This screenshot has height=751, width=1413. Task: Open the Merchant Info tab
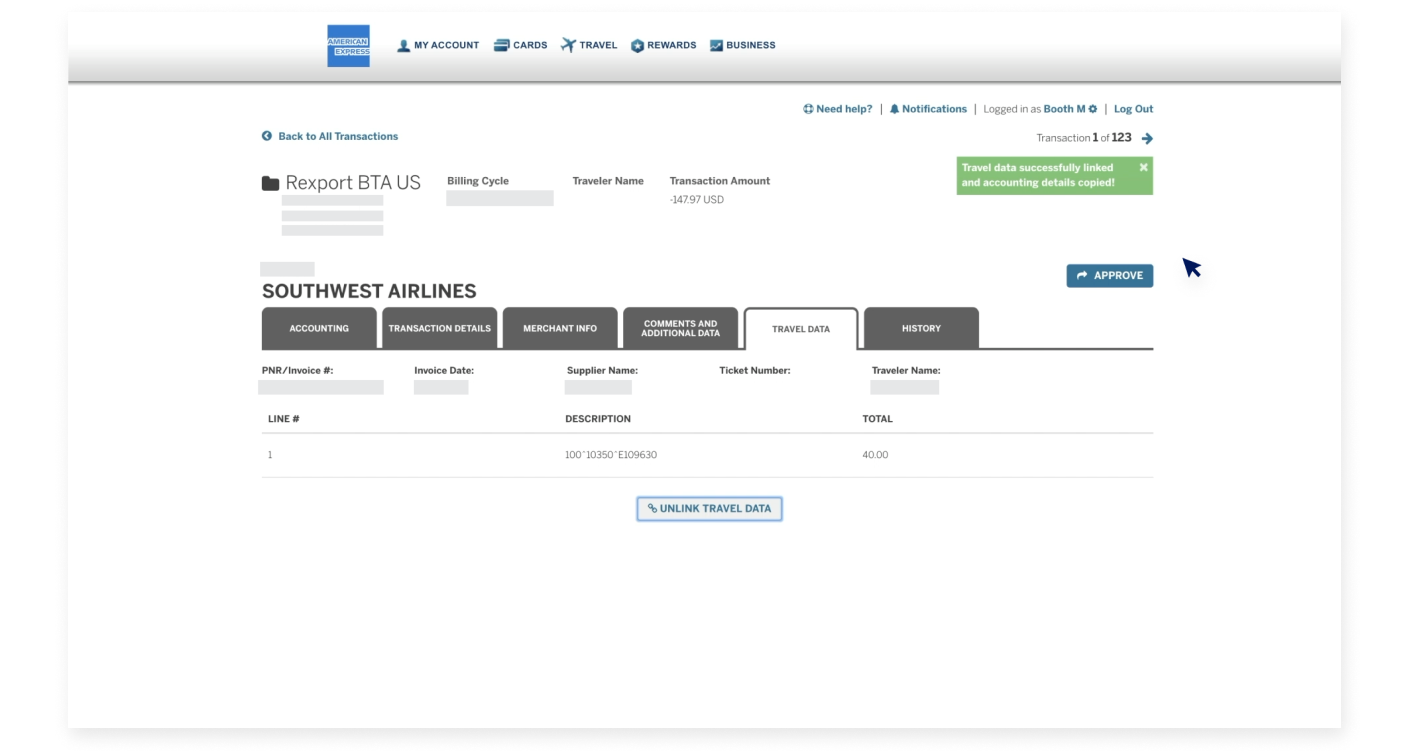(560, 328)
